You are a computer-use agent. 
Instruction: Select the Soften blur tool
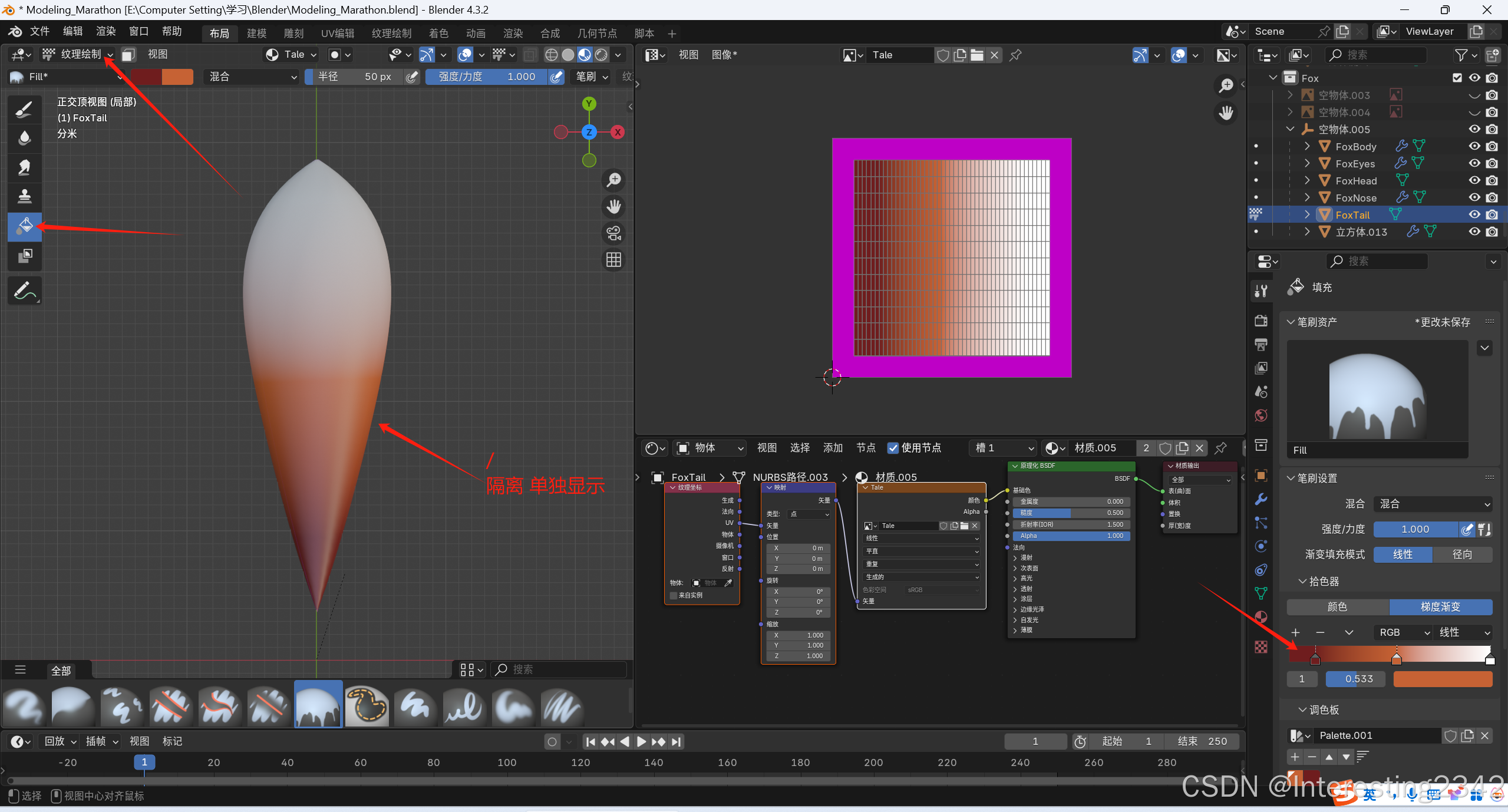click(24, 138)
